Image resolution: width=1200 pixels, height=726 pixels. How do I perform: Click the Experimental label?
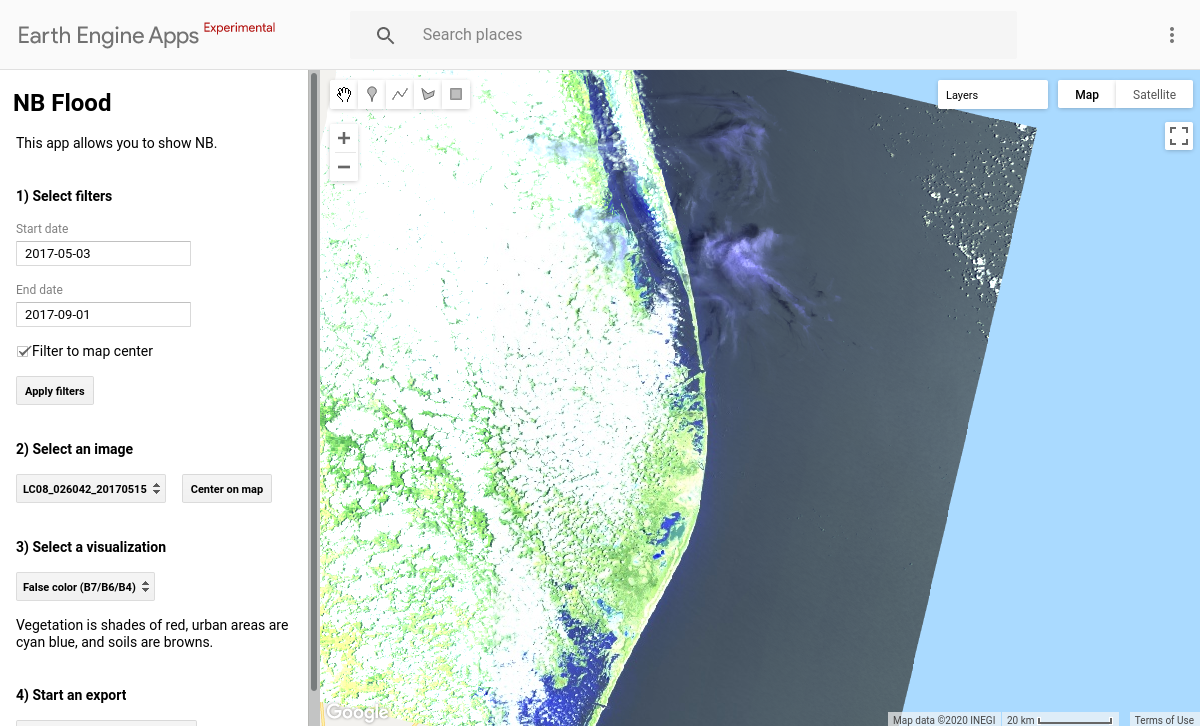[x=239, y=27]
